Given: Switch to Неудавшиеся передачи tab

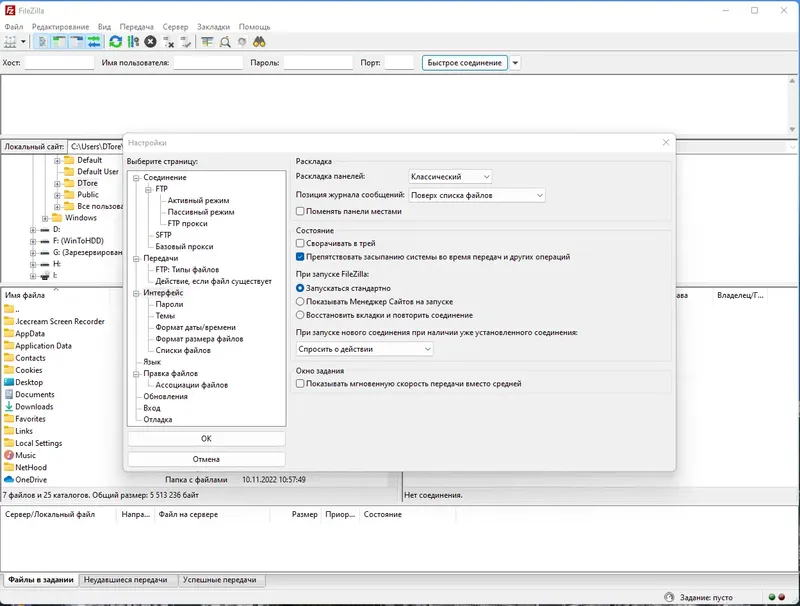Looking at the screenshot, I should click(x=126, y=580).
